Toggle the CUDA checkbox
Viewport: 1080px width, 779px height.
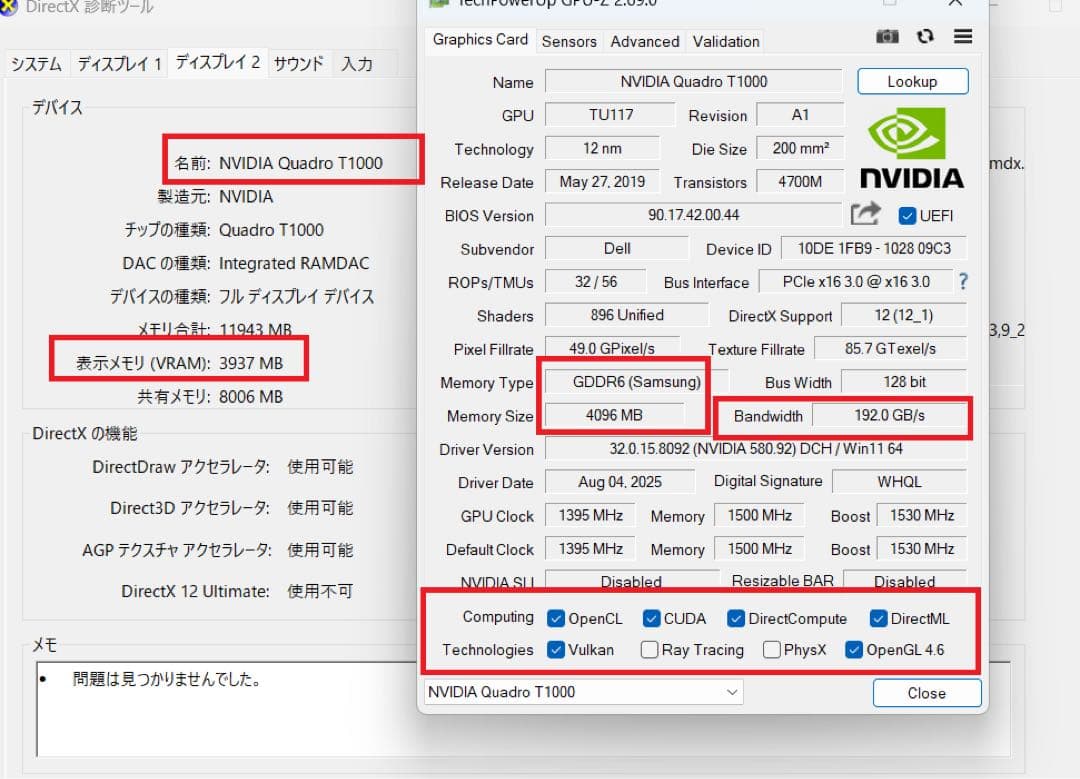651,619
